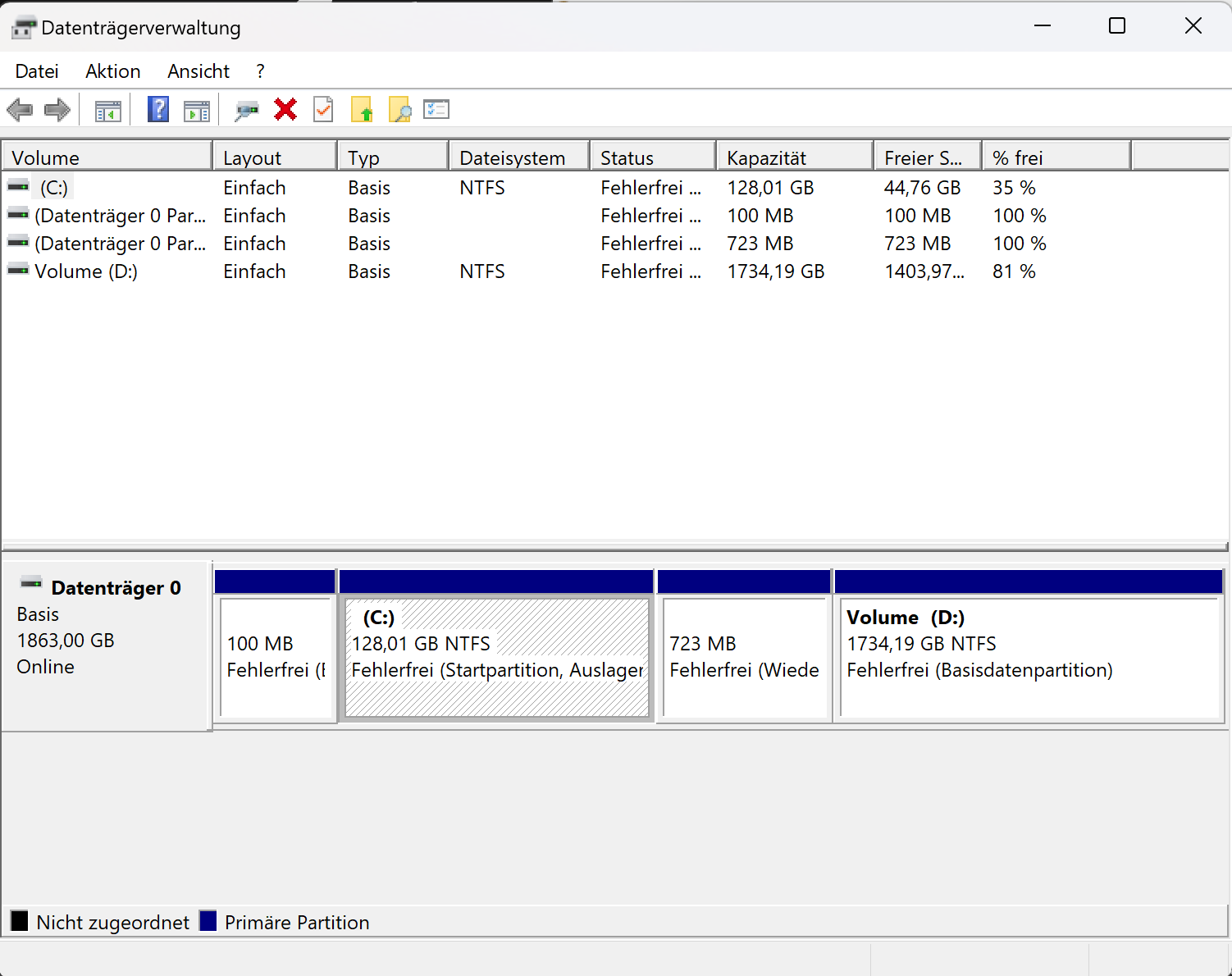The image size is (1232, 976).
Task: Sort by the Layout column header
Action: (x=275, y=157)
